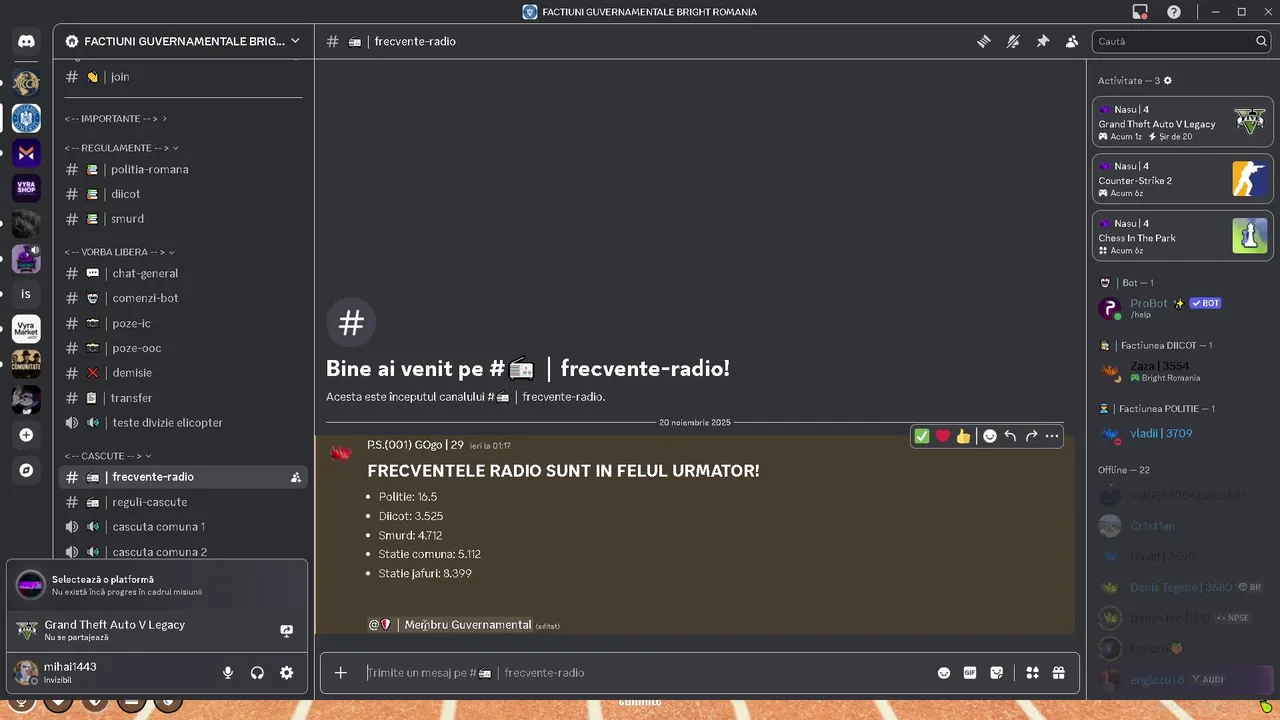Go to chat-general channel
Viewport: 1280px width, 720px height.
pos(183,273)
